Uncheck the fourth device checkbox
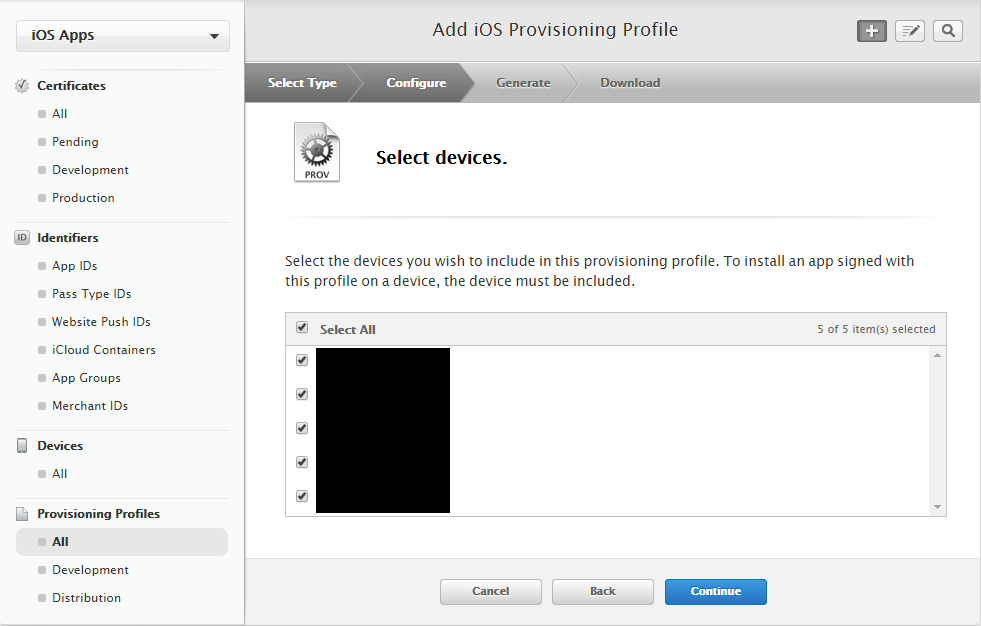The height and width of the screenshot is (626, 981). (302, 462)
